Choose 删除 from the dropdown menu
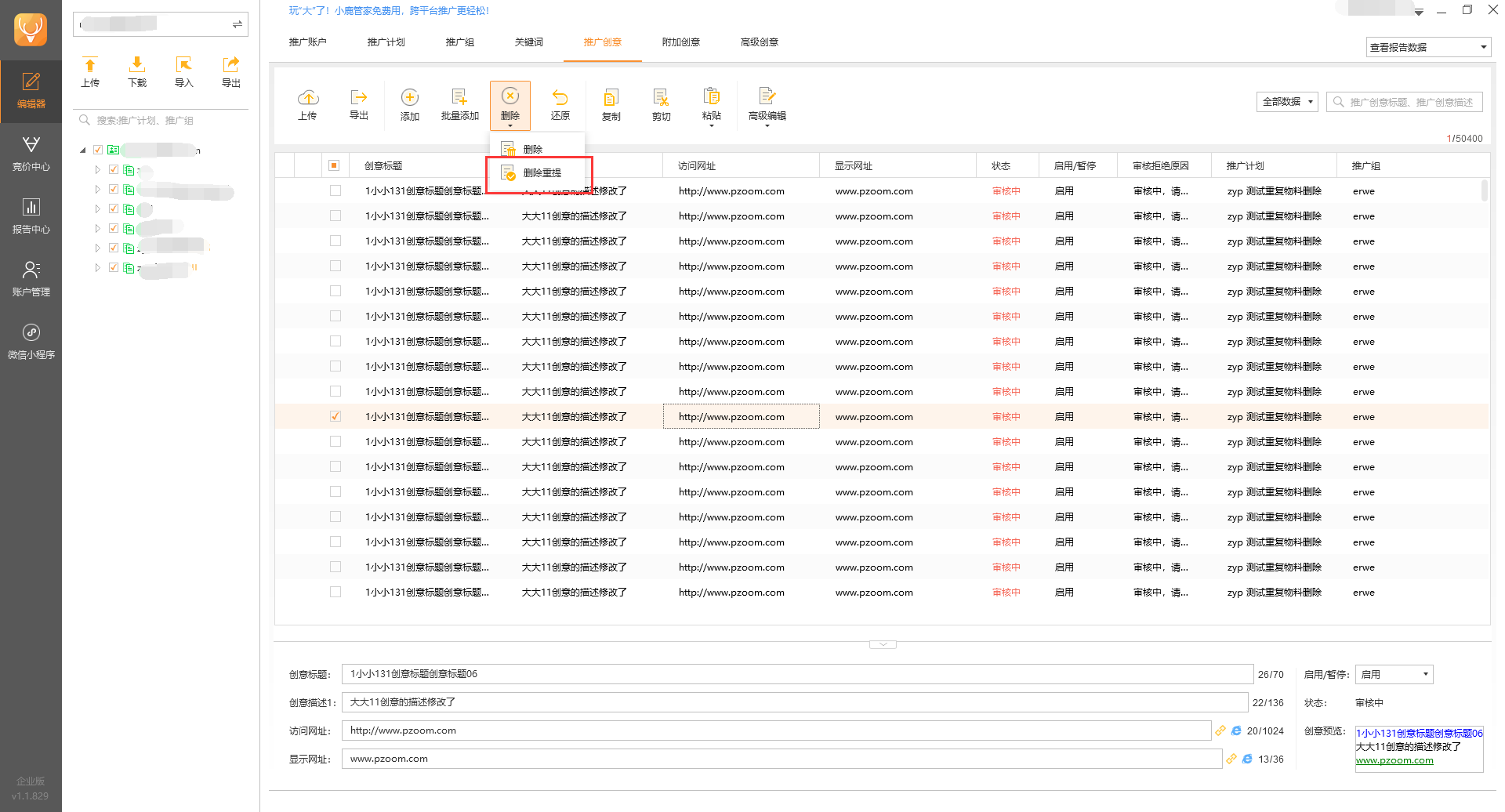This screenshot has width=1505, height=812. point(537,149)
